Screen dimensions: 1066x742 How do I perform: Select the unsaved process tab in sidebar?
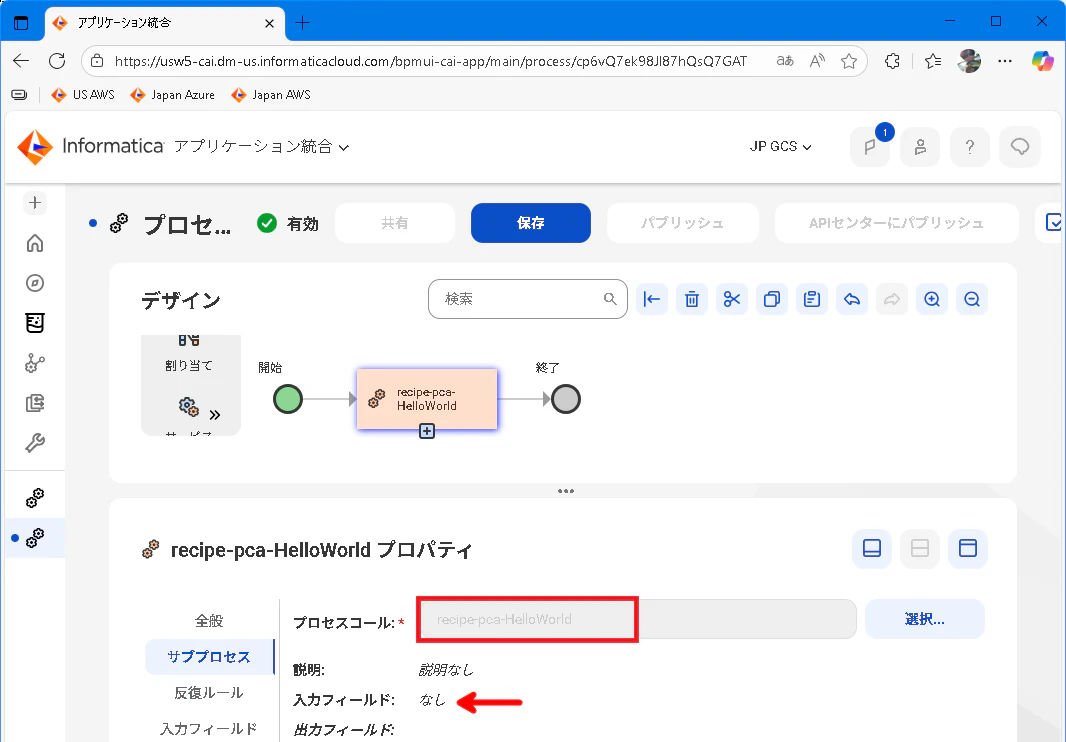pos(35,538)
